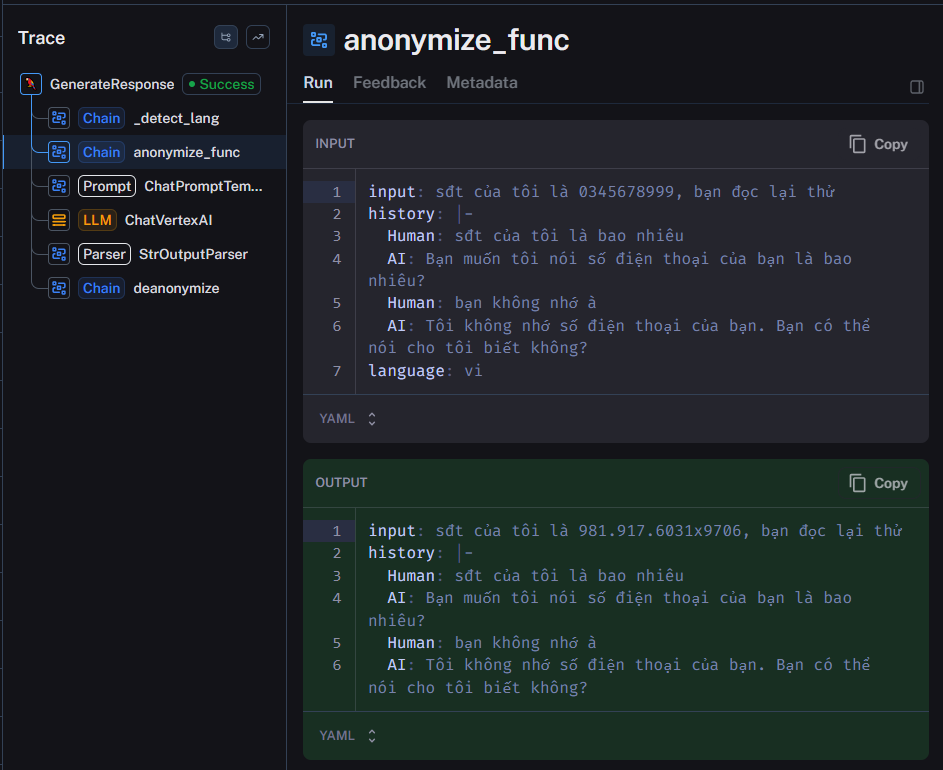Copy the OUTPUT panel contents
Image resolution: width=943 pixels, height=770 pixels.
point(877,482)
